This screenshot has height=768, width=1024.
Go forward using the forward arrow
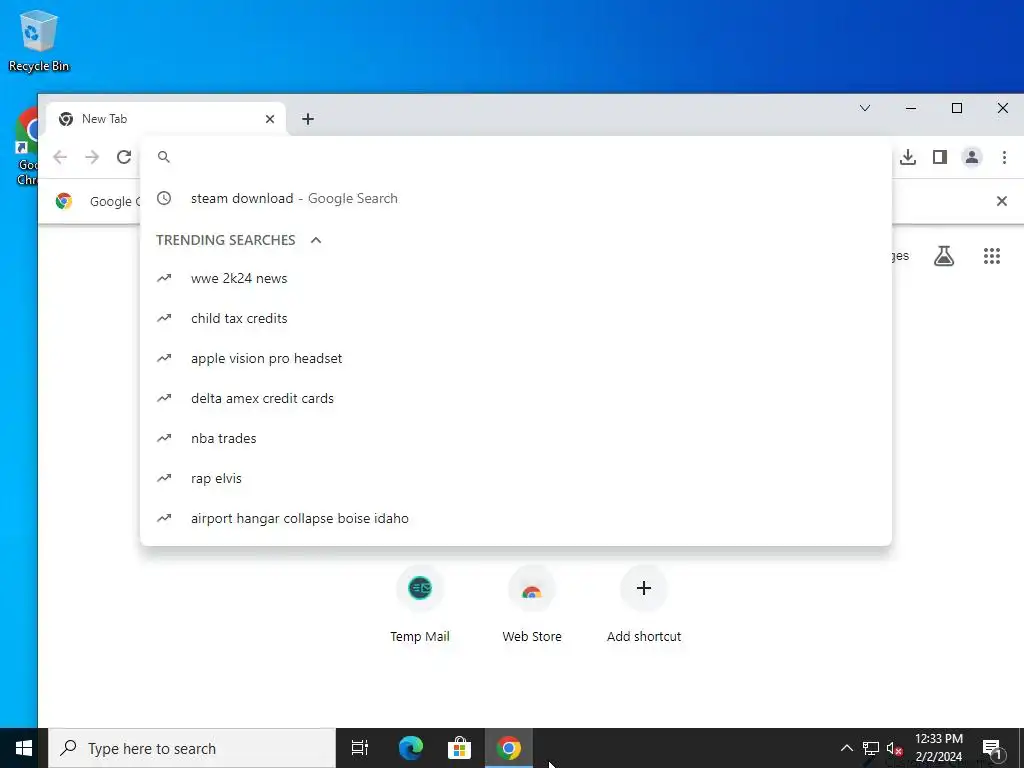click(x=92, y=157)
